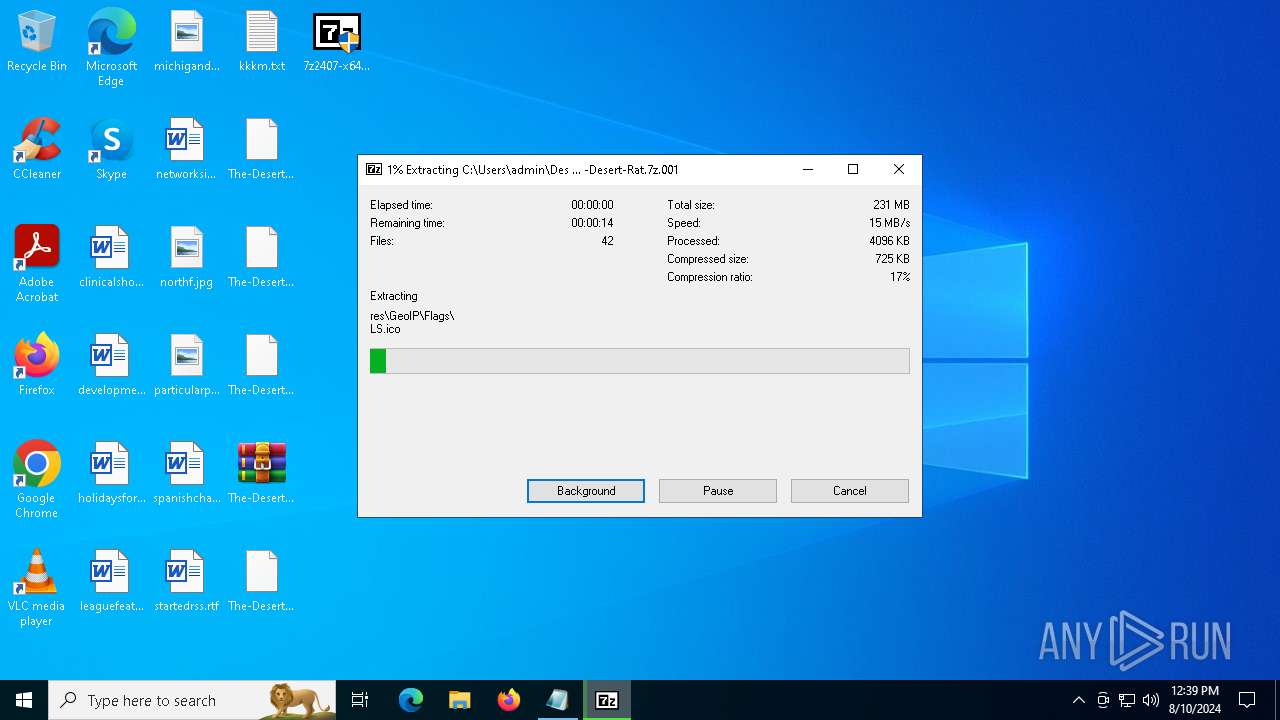The width and height of the screenshot is (1280, 720).
Task: Select the michigand... image file icon
Action: (186, 42)
